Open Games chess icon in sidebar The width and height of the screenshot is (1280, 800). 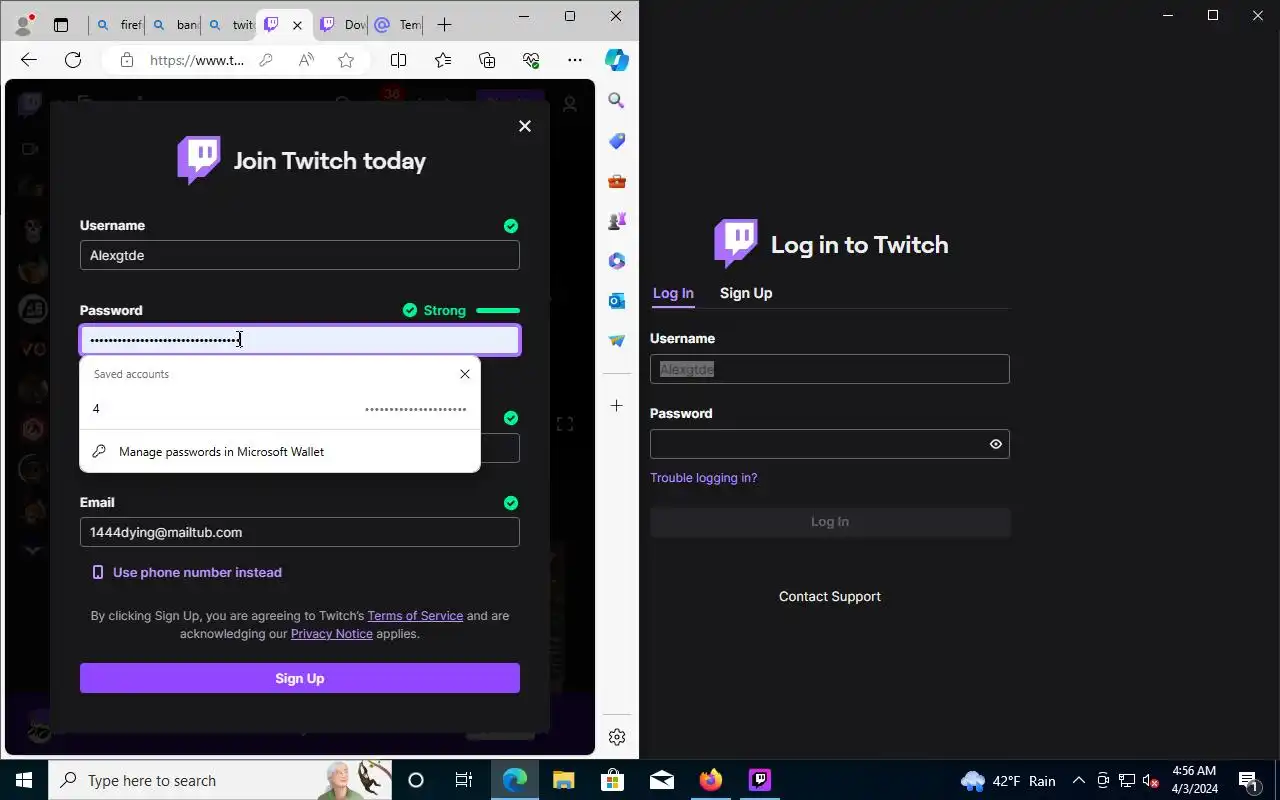pos(617,221)
